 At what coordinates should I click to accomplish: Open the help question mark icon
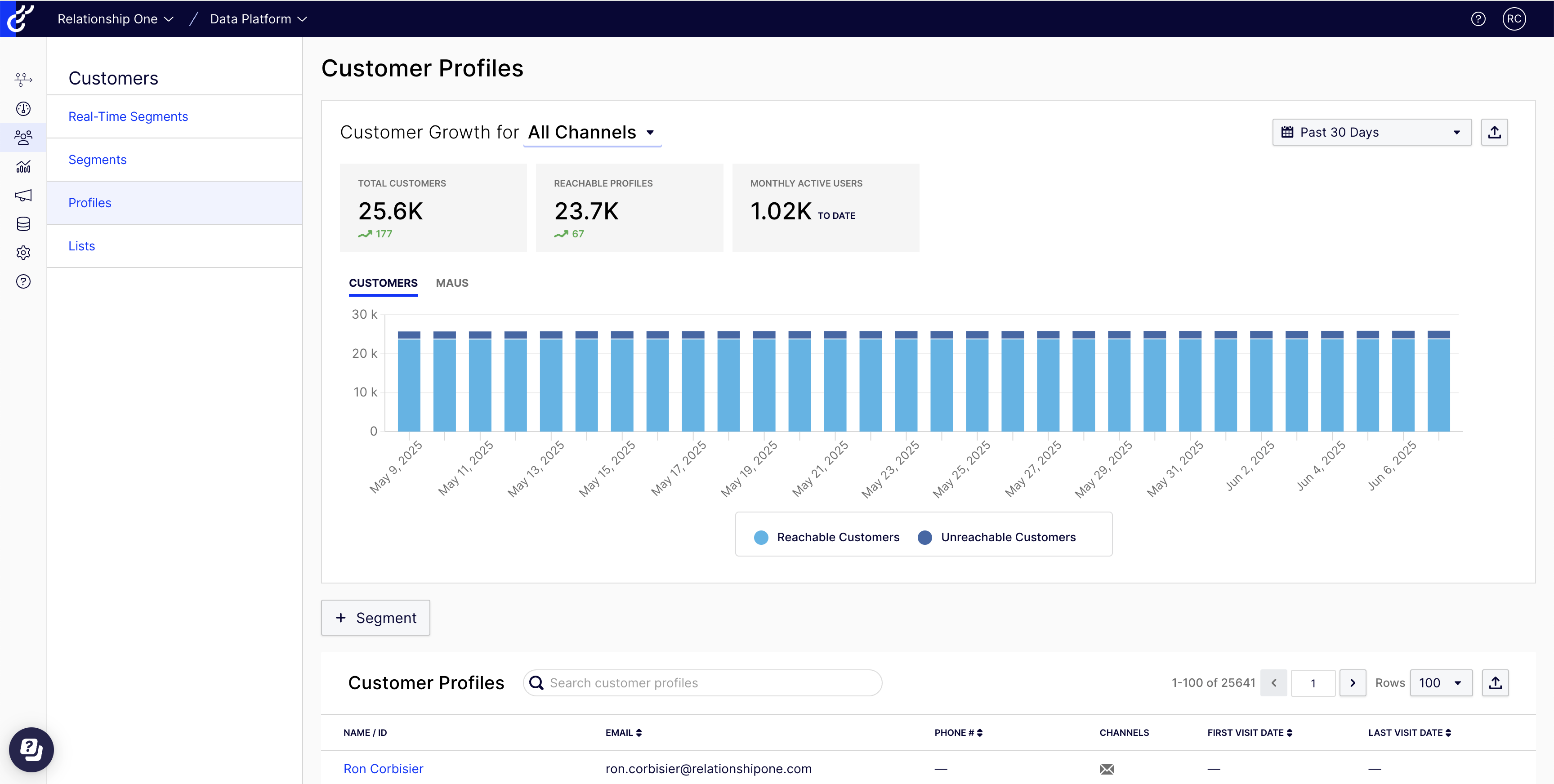(x=22, y=281)
